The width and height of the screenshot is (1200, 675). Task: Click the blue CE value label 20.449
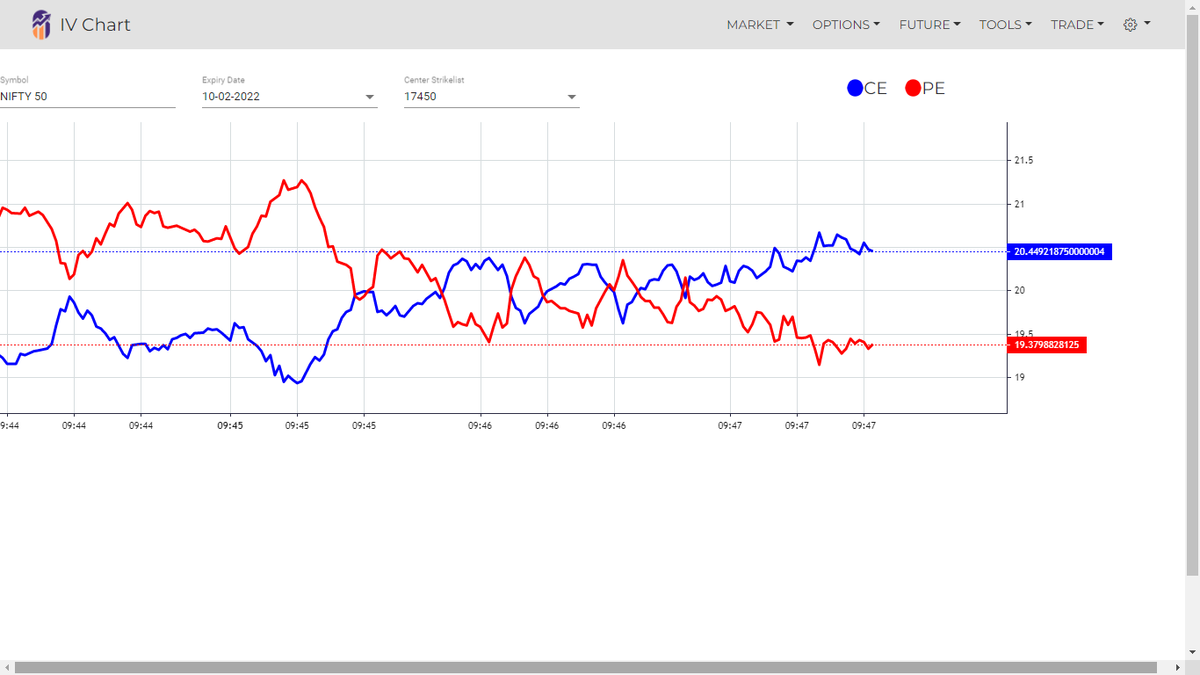click(1059, 251)
